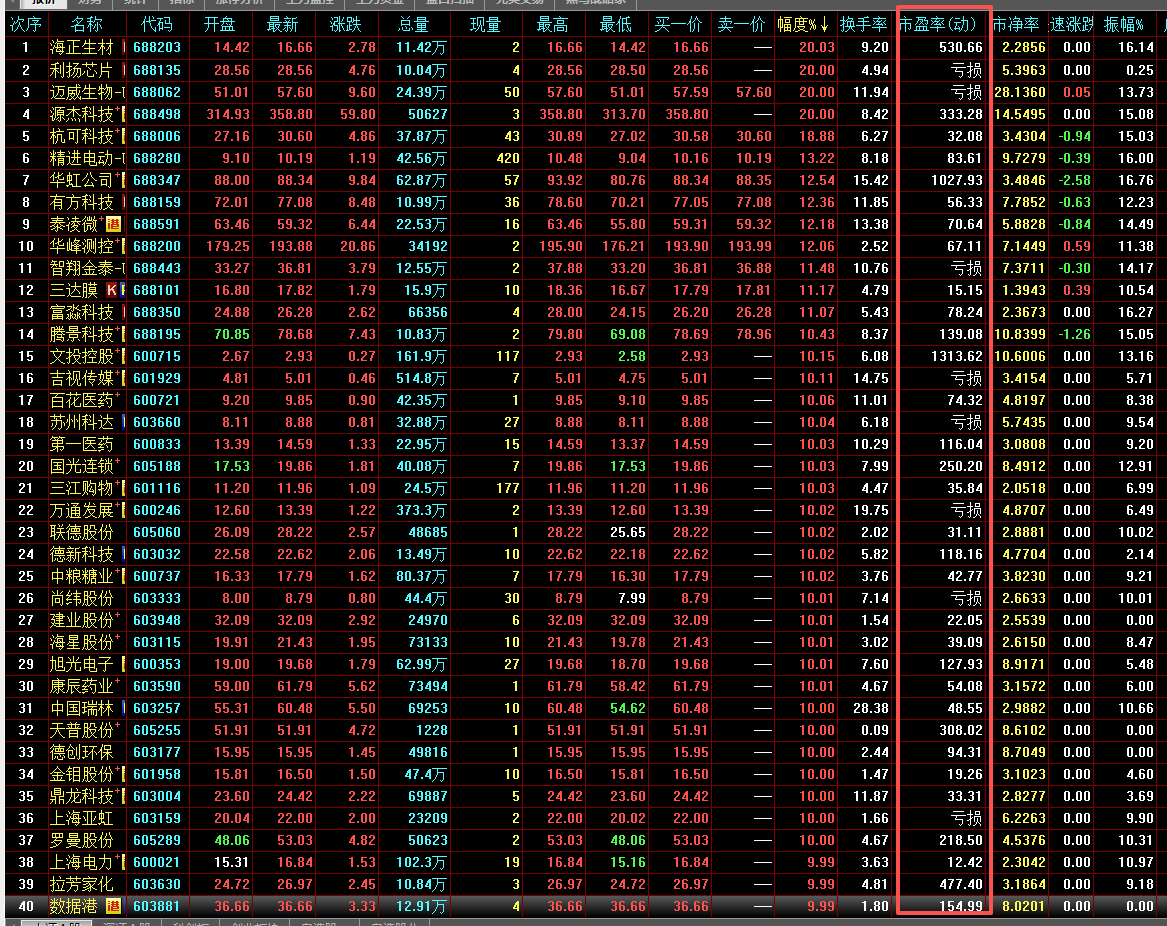Click the 最低 column header
The image size is (1167, 926).
coord(616,25)
